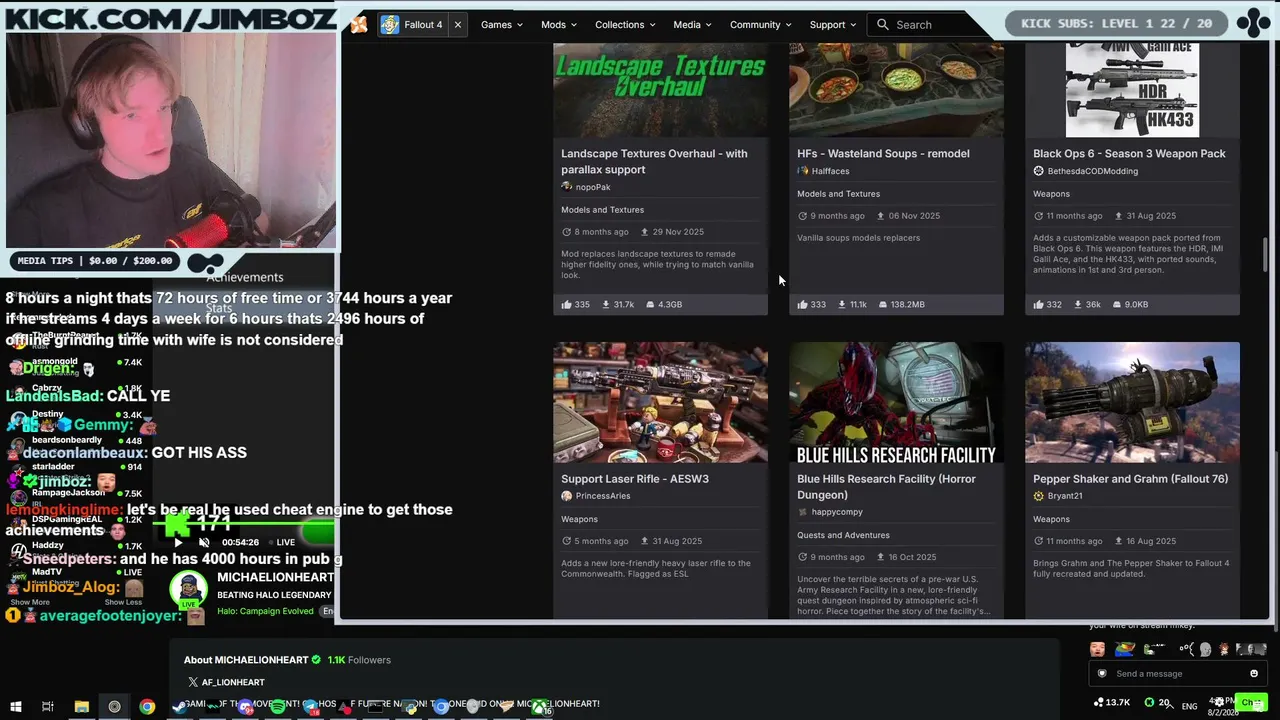Viewport: 1280px width, 720px height.
Task: Open HFs - Wasteland Soups - remodel title
Action: 883,153
